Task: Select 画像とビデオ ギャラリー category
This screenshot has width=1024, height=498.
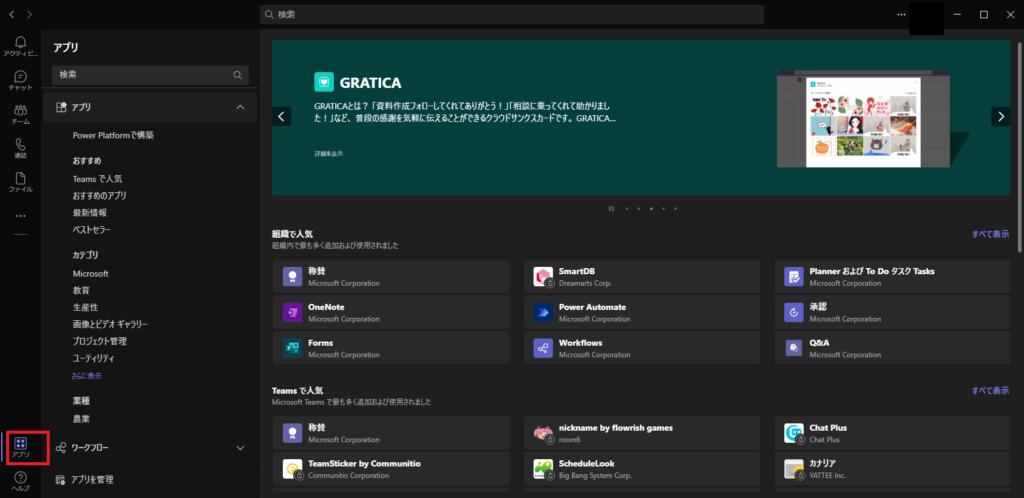Action: [x=110, y=324]
